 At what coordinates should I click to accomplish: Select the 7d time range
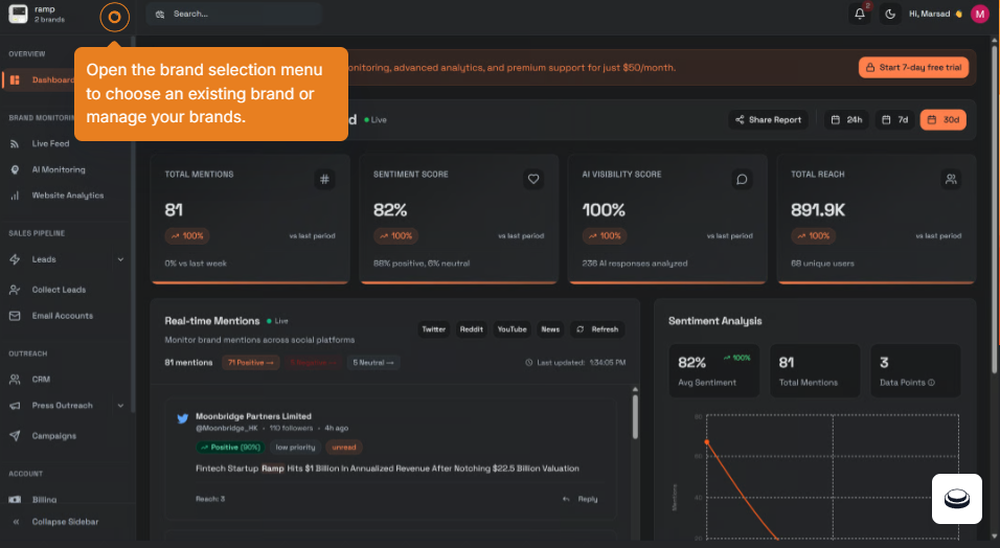(x=894, y=120)
